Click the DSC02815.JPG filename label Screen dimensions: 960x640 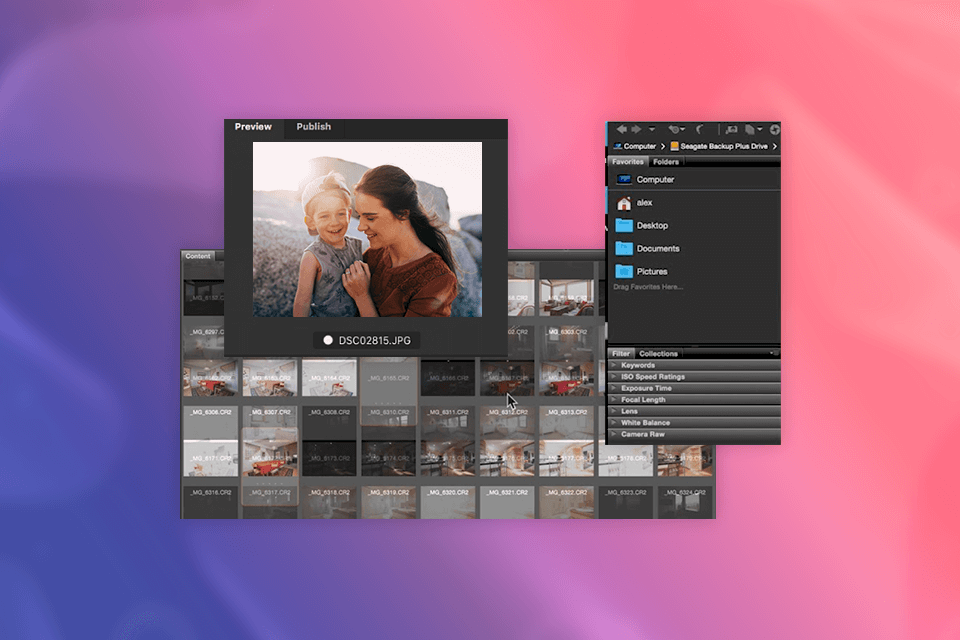click(x=375, y=341)
